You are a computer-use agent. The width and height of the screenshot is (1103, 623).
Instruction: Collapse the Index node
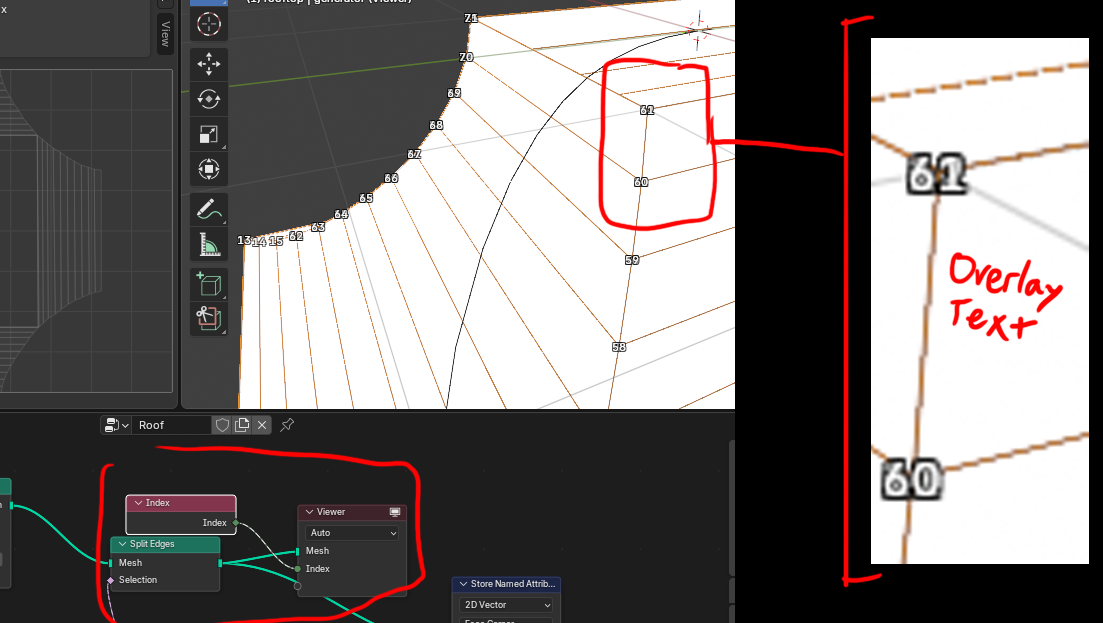(139, 503)
